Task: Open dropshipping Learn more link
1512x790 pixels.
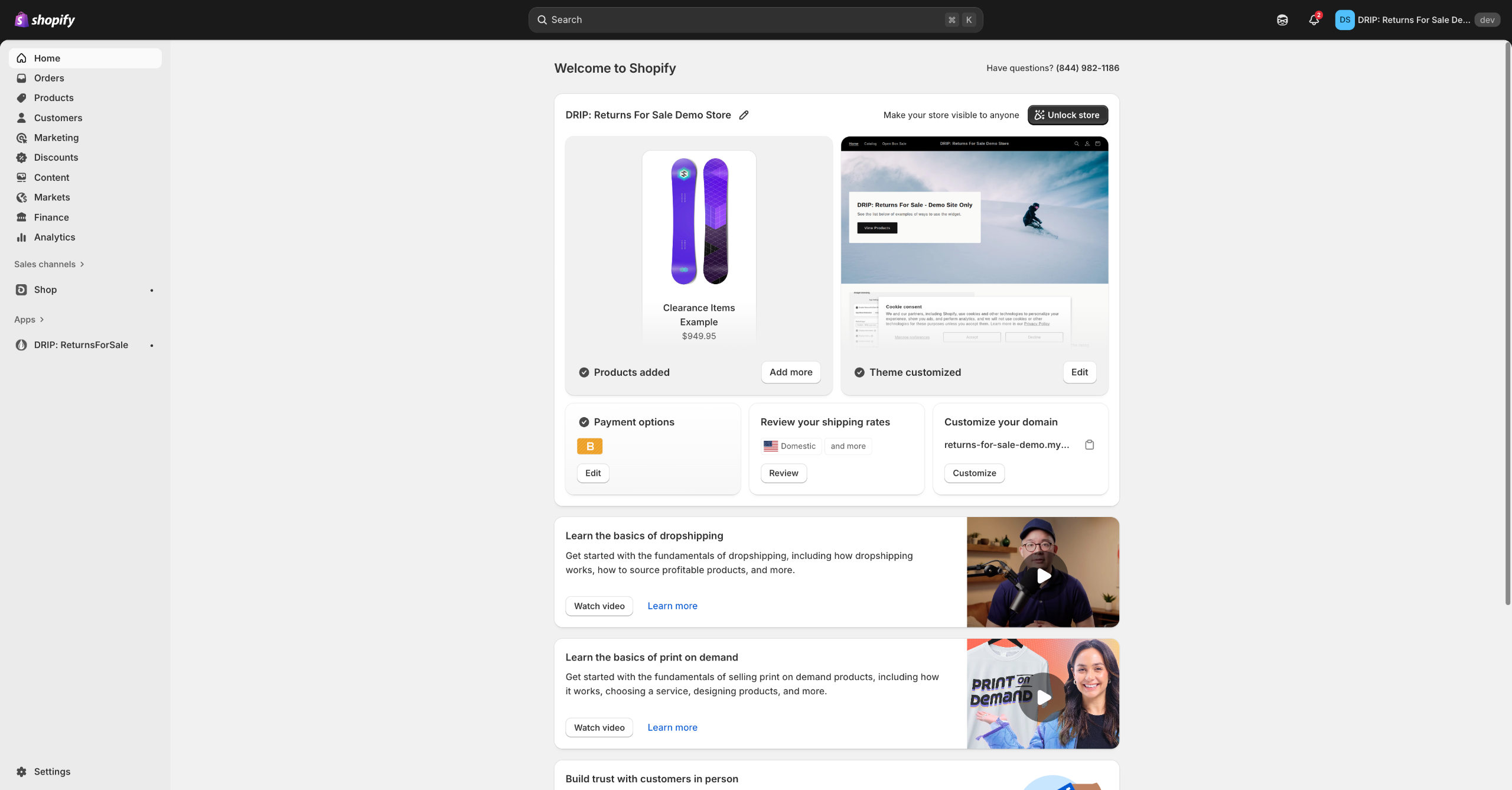Action: tap(672, 606)
